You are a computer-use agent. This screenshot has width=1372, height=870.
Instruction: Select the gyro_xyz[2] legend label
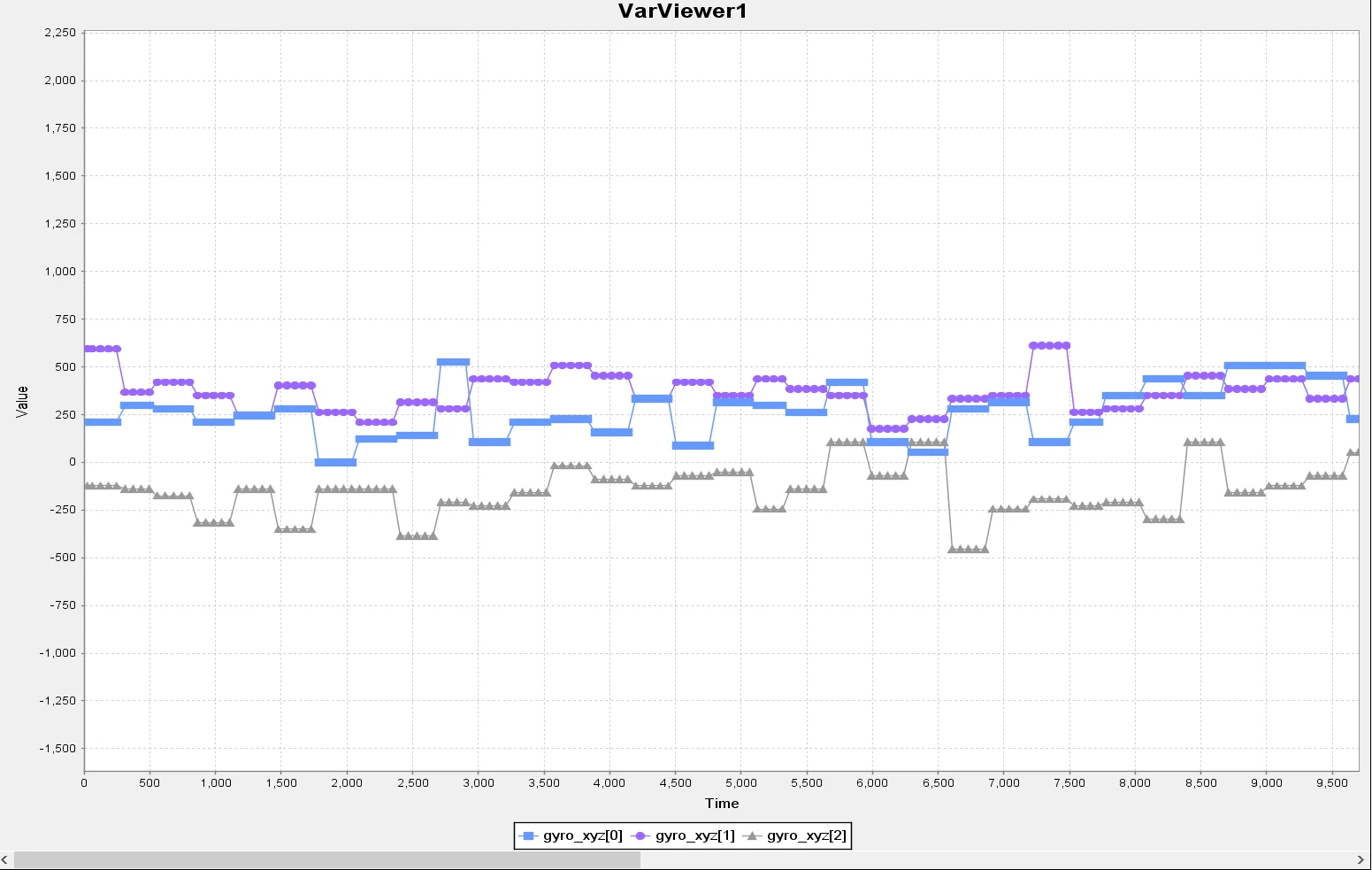(807, 835)
